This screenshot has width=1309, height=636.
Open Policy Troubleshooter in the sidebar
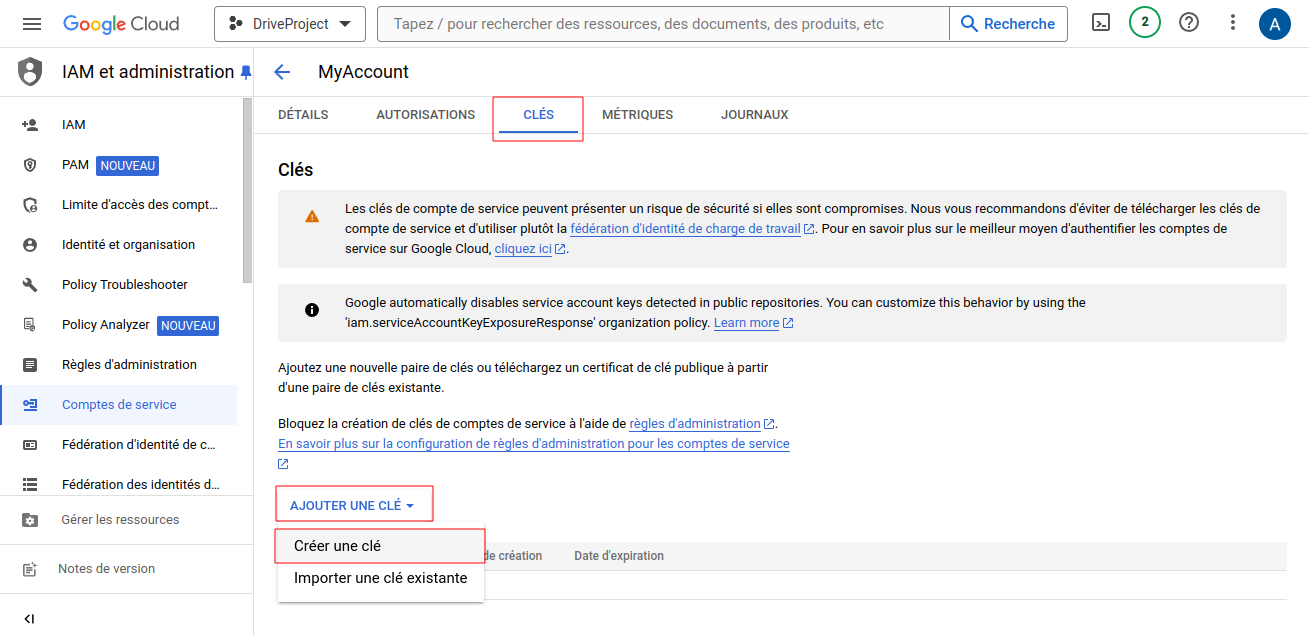(124, 285)
